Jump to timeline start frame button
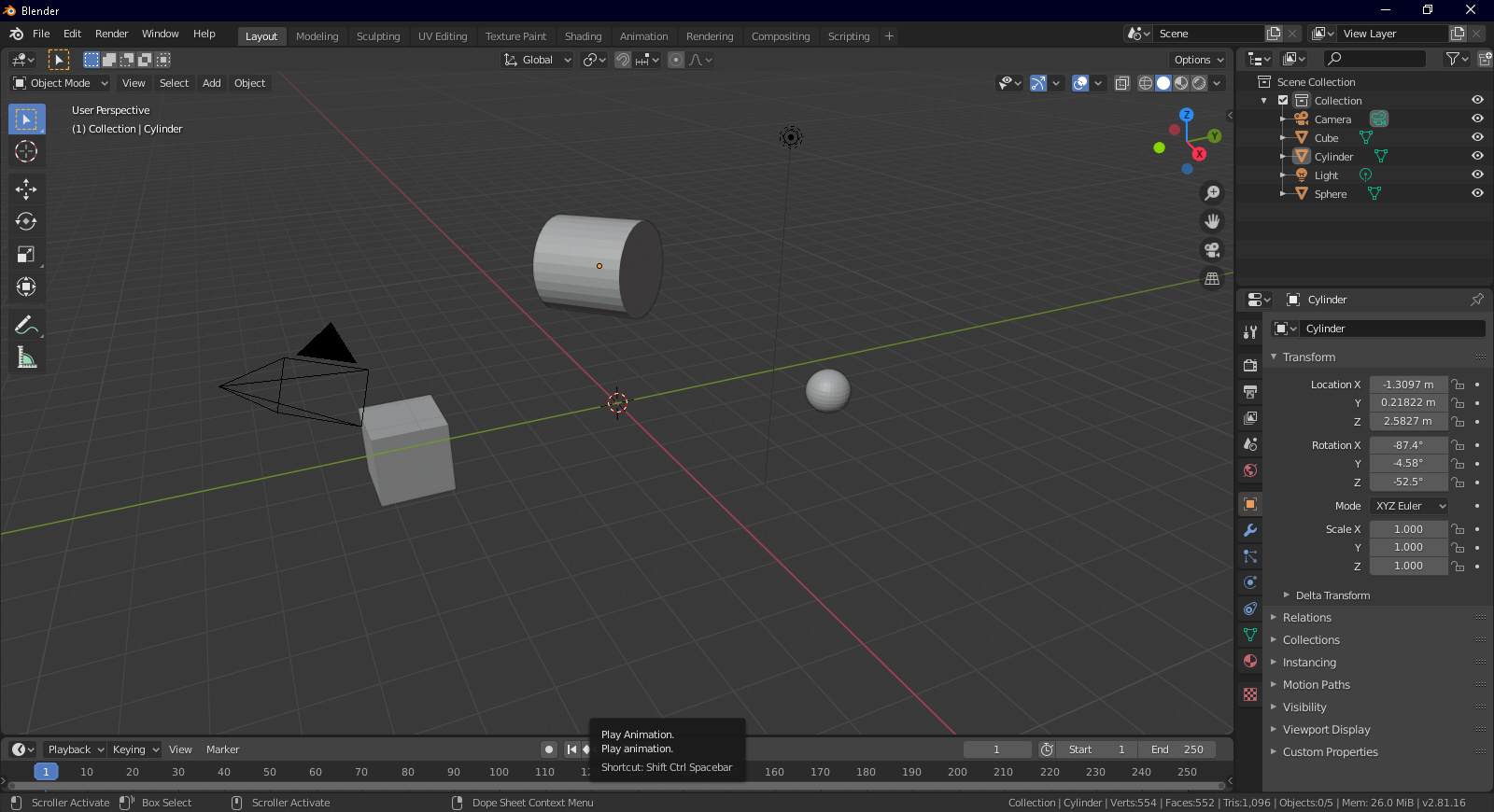Screen dimensions: 1494x812 click(571, 749)
